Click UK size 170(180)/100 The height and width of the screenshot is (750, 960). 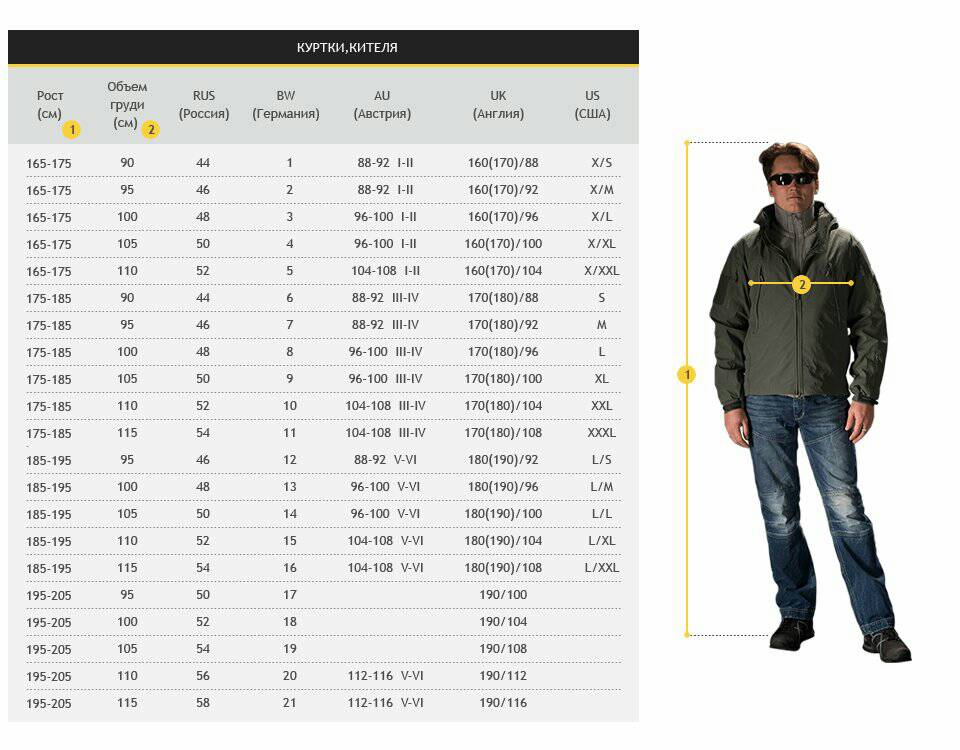[503, 378]
